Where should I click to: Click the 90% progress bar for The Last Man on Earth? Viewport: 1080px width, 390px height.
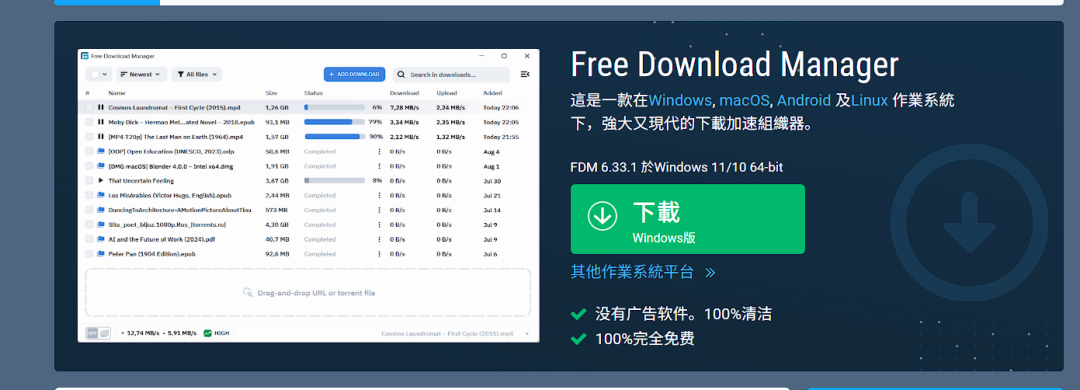pyautogui.click(x=334, y=136)
